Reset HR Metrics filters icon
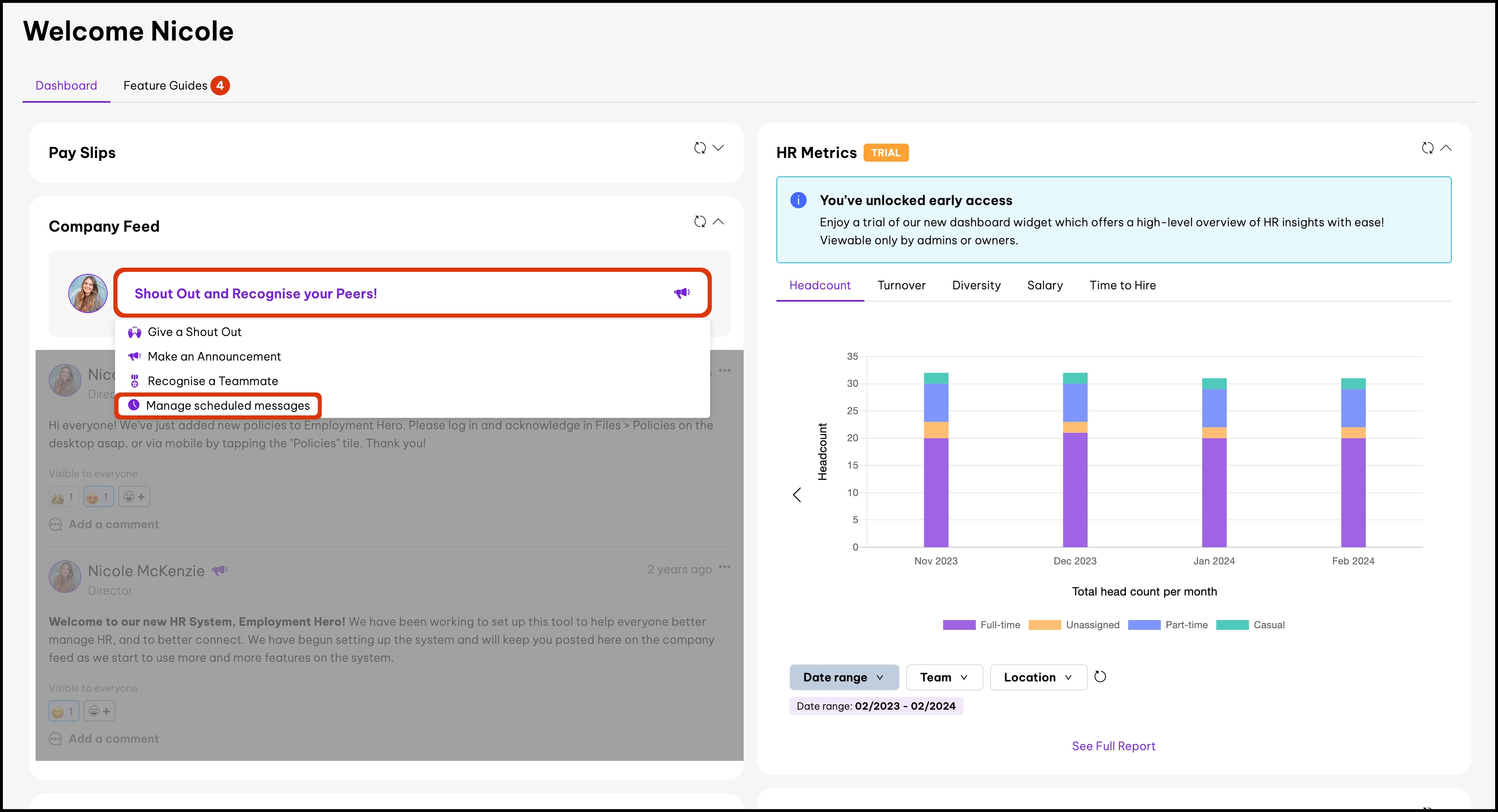Image resolution: width=1498 pixels, height=812 pixels. point(1100,677)
